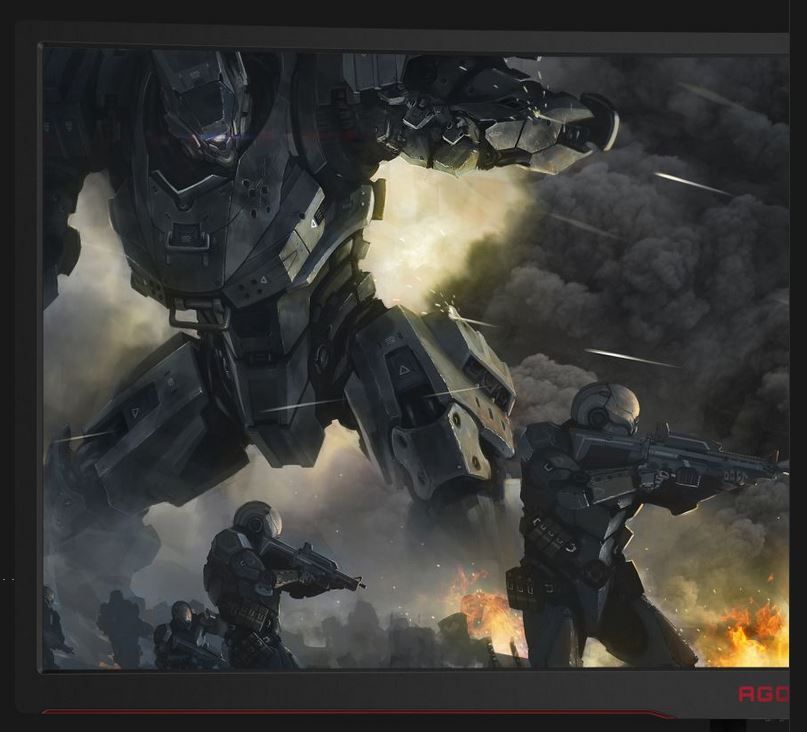Click the tiny dots left of the monitor
Image resolution: width=807 pixels, height=732 pixels.
pyautogui.click(x=8, y=579)
